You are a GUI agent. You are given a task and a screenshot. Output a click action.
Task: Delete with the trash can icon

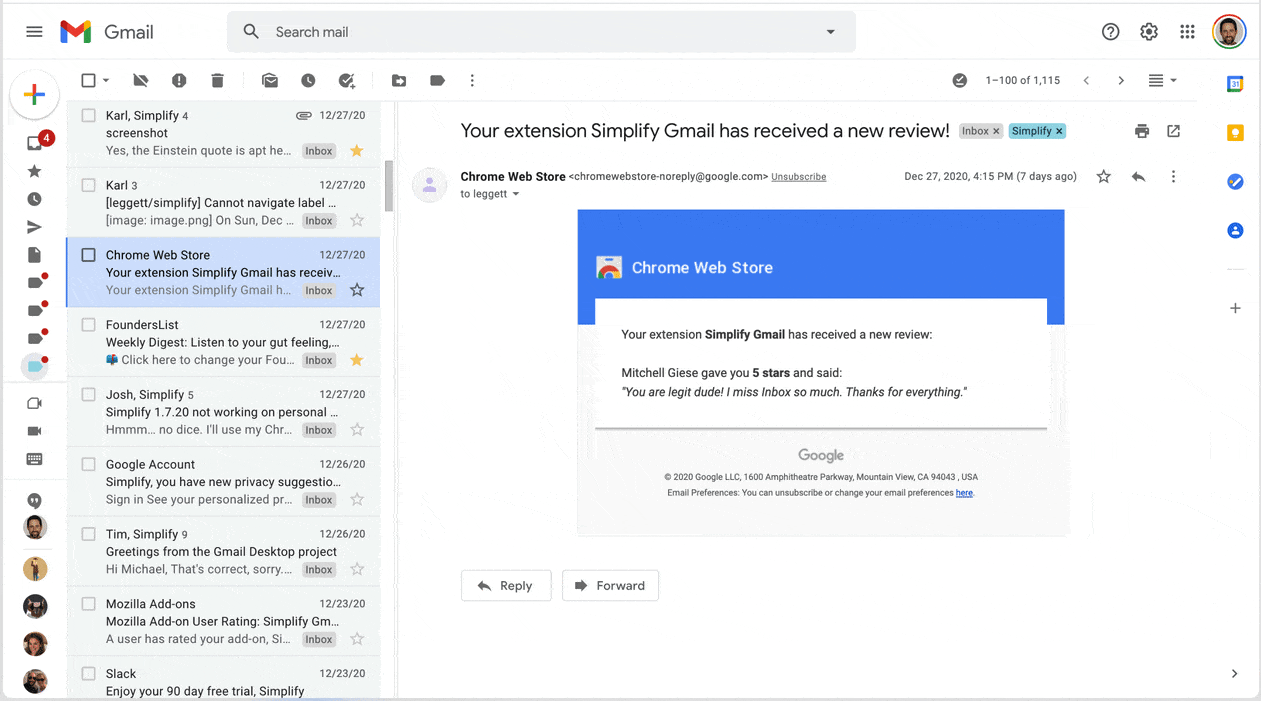(218, 80)
